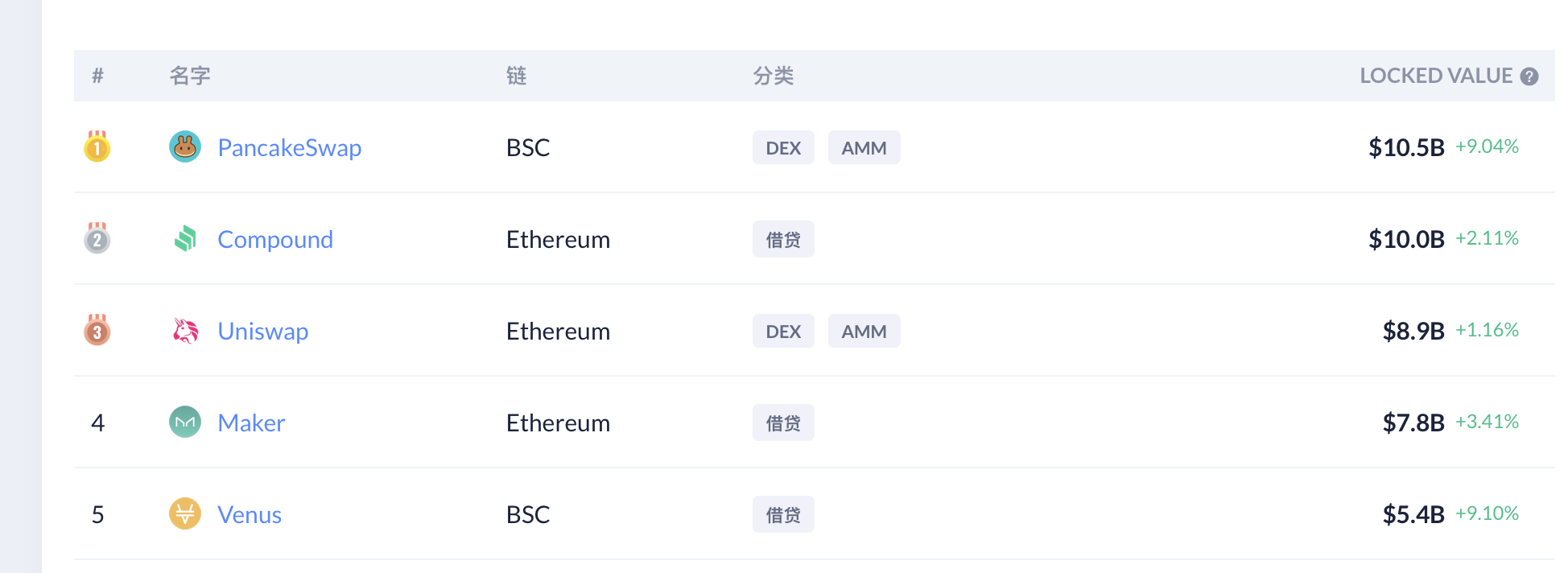Click the bronze medal rank 3 icon
Image resolution: width=1568 pixels, height=573 pixels.
97,331
